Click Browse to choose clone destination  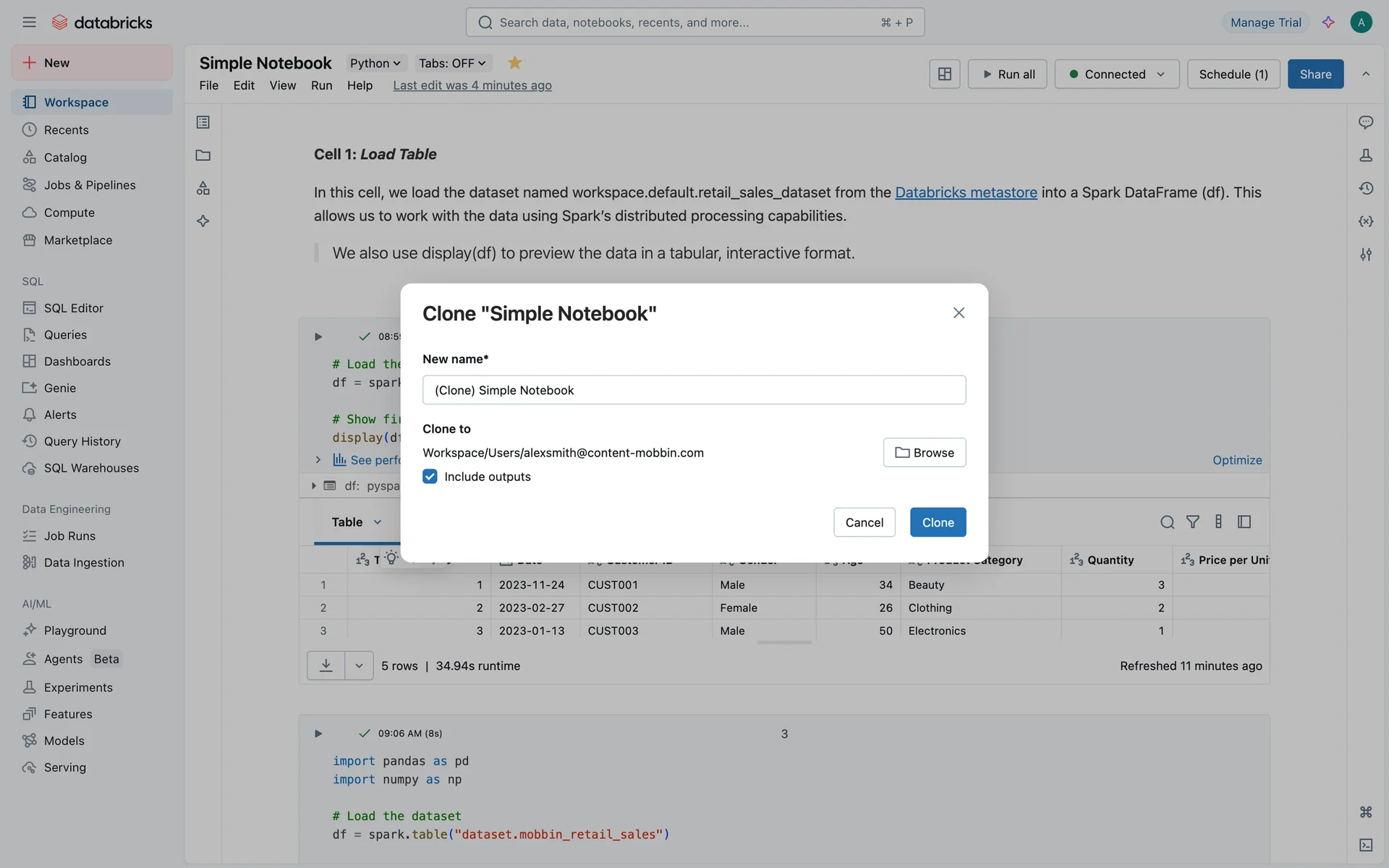(x=924, y=453)
